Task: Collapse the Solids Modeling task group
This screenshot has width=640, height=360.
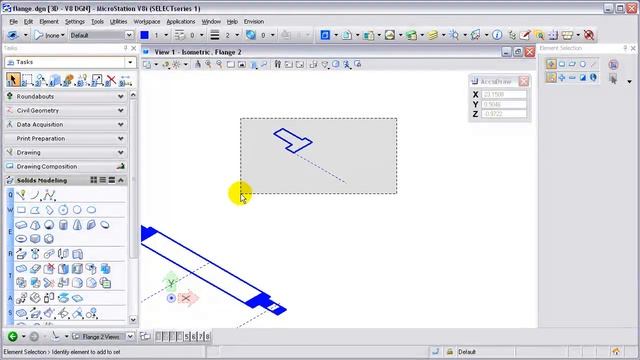Action: pos(121,180)
